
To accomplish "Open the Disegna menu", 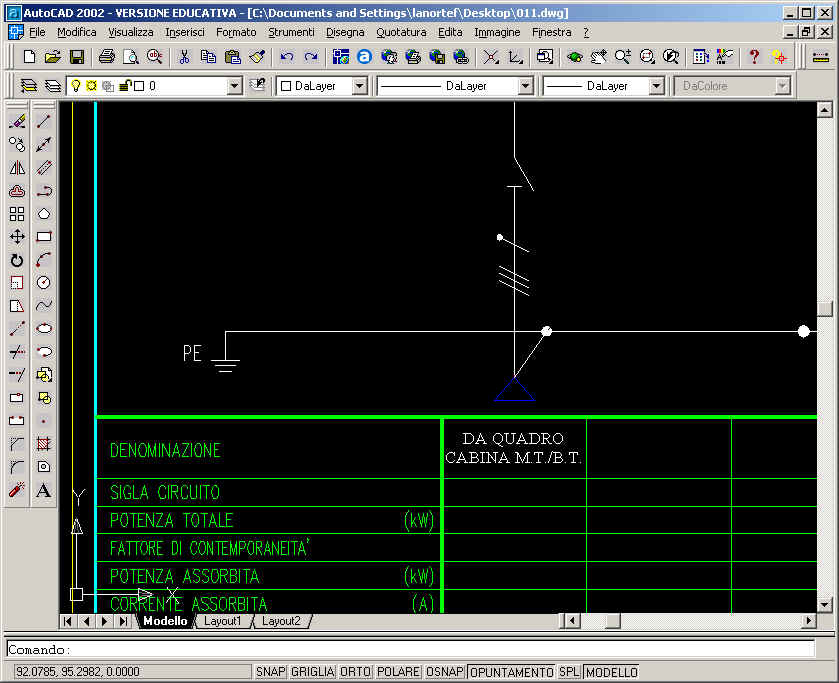I will [x=345, y=32].
